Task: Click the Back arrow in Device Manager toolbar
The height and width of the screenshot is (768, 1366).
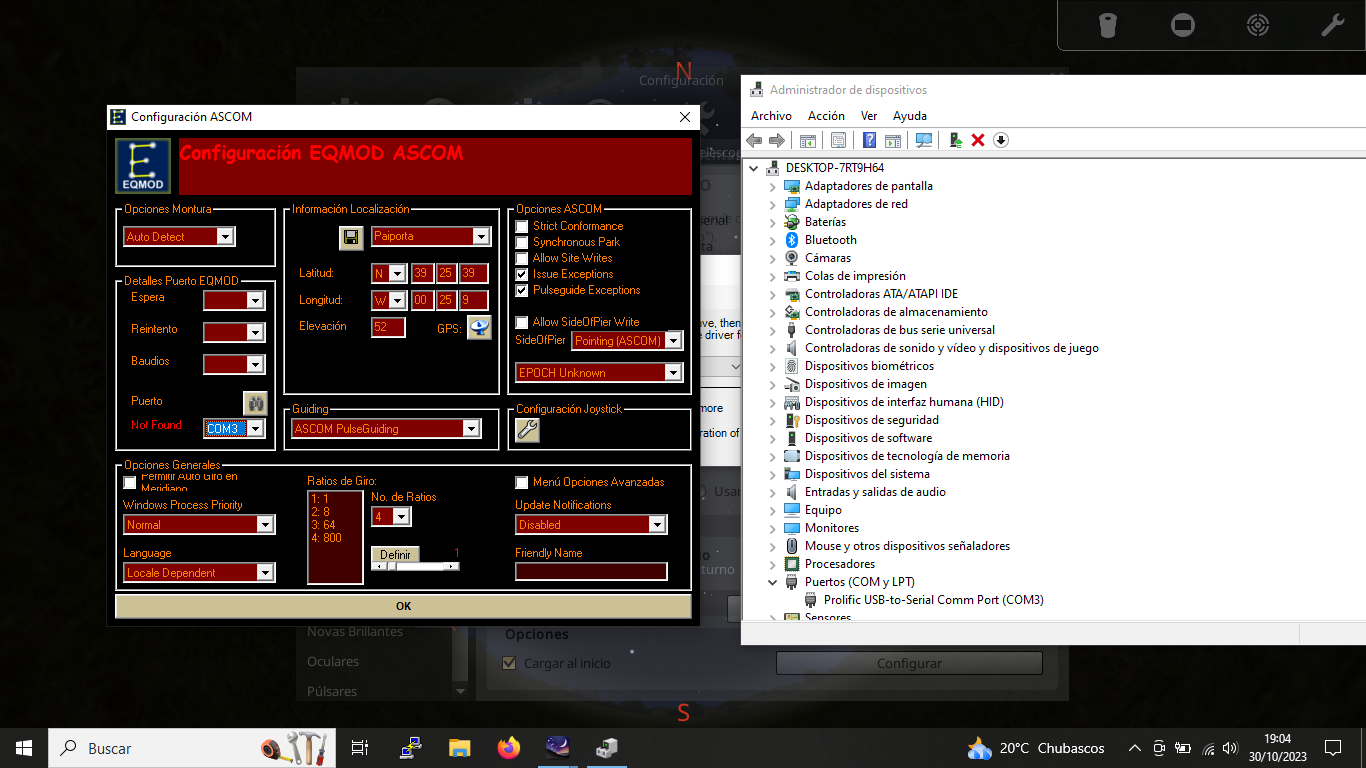Action: (754, 140)
